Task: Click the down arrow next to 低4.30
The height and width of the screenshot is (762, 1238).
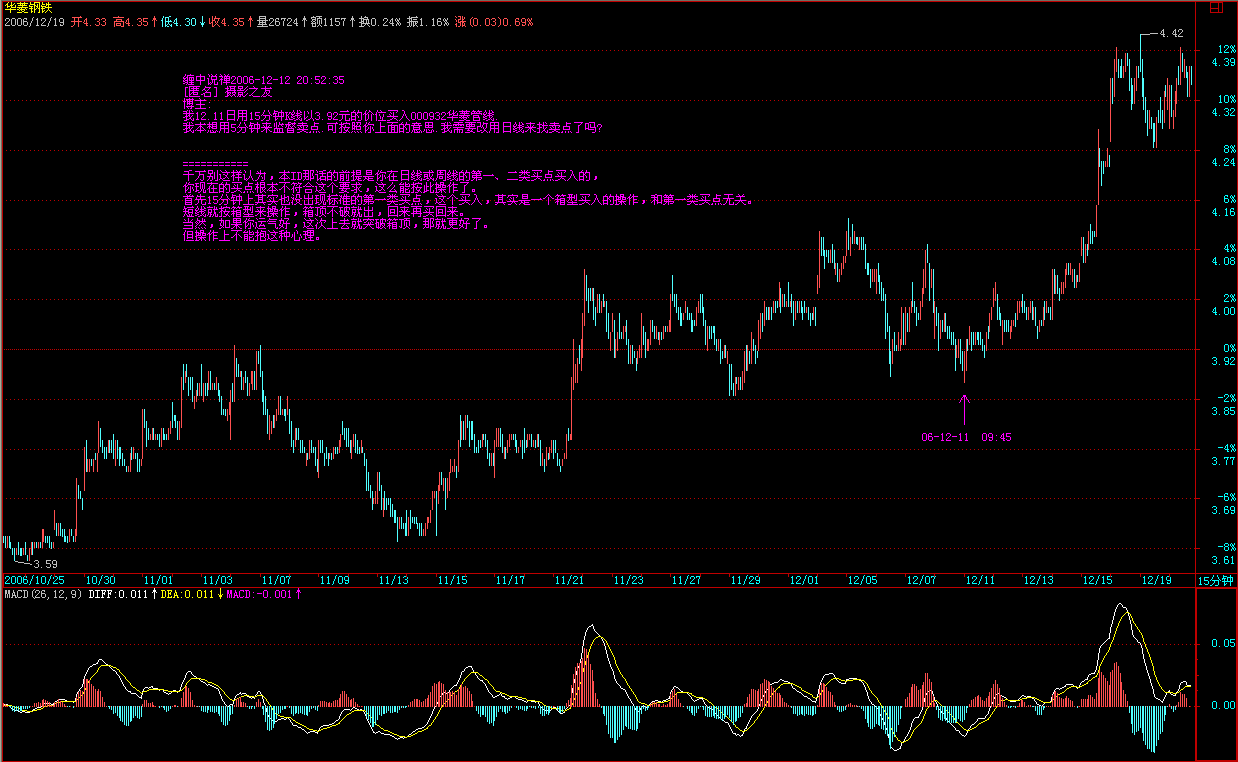Action: (x=201, y=21)
